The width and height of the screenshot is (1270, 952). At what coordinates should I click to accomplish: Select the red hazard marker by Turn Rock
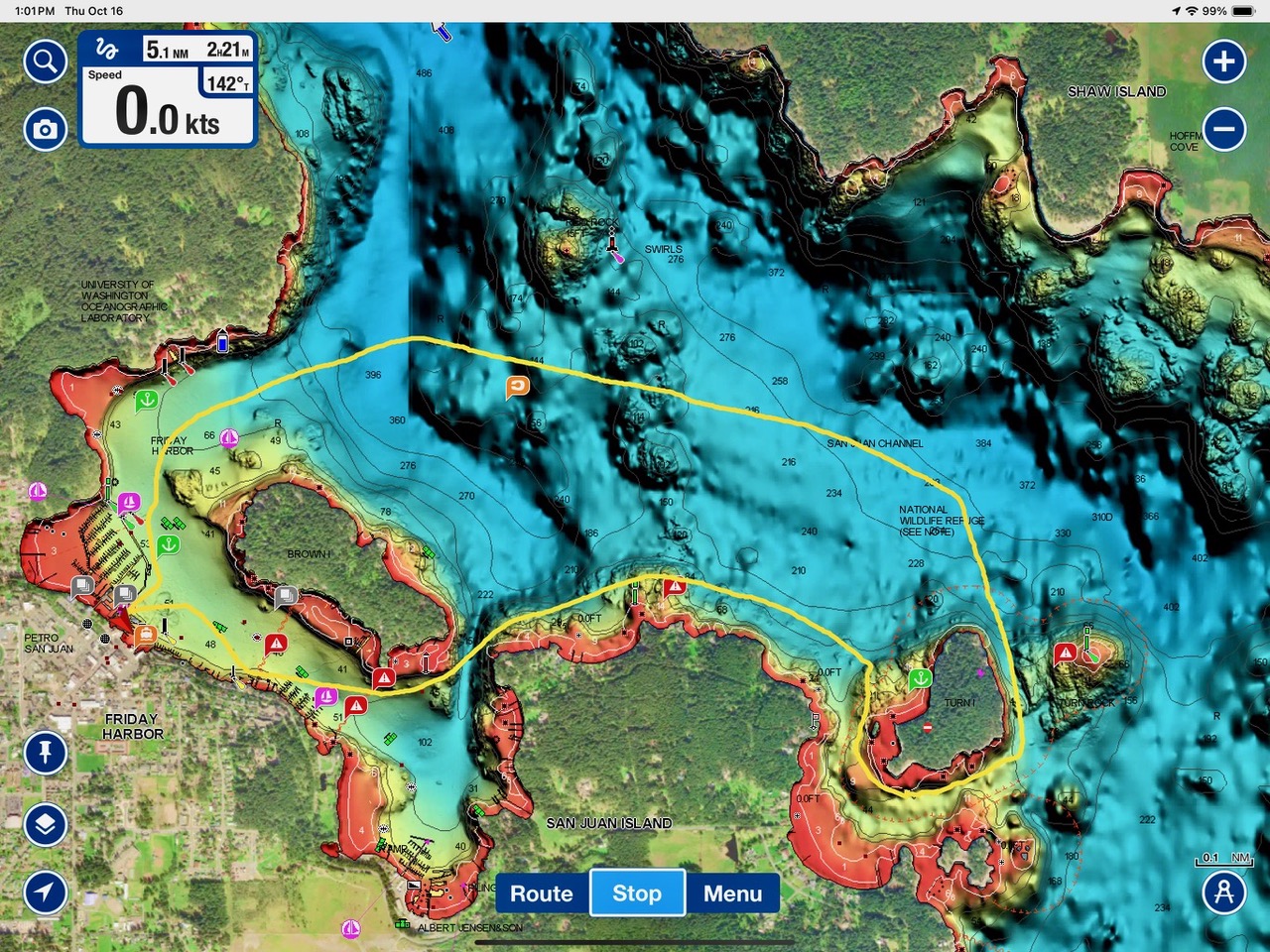click(1065, 653)
